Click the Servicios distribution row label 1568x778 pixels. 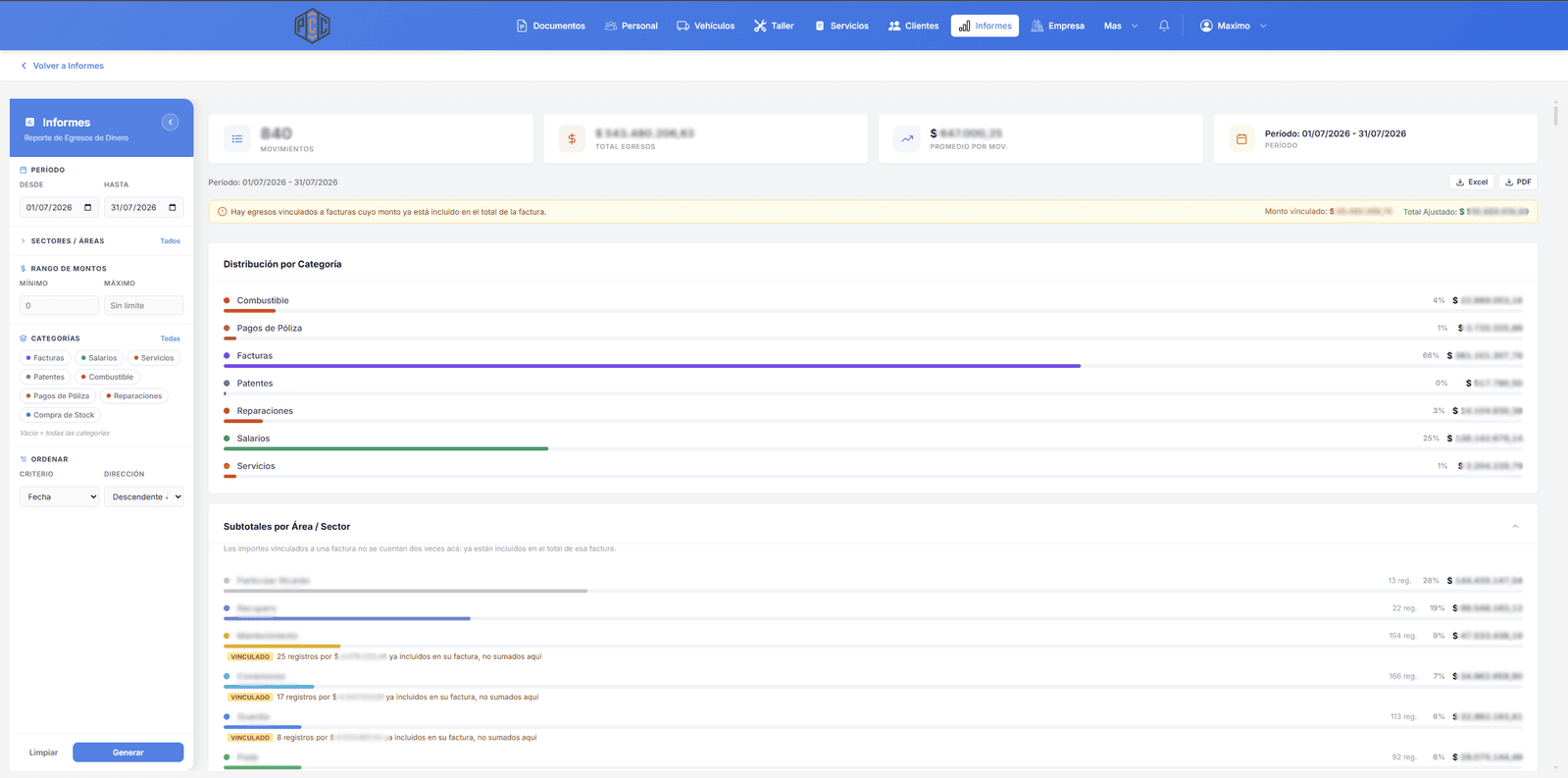[256, 466]
